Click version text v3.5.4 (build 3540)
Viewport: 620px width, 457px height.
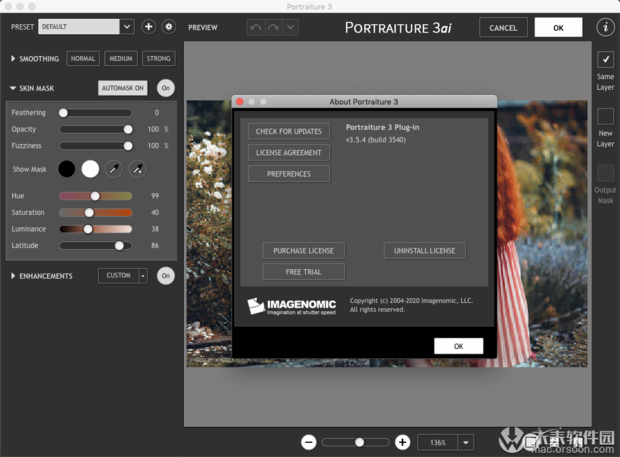[x=376, y=140]
